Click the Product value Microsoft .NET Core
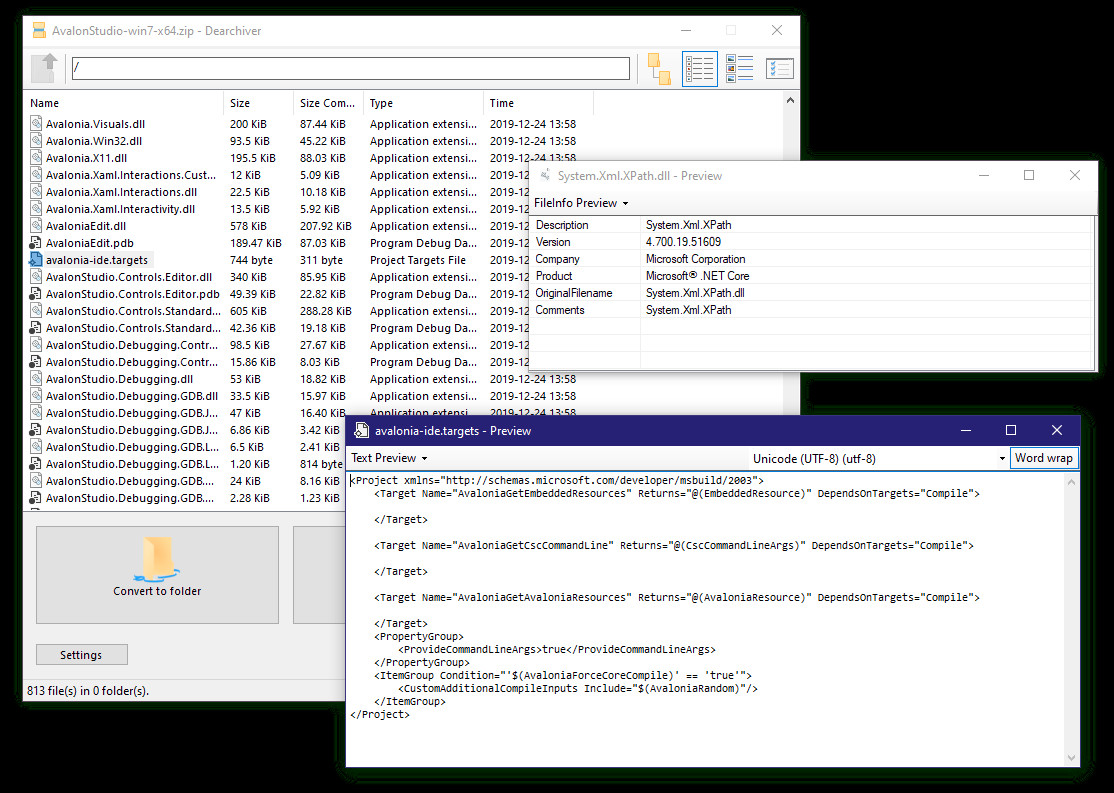The height and width of the screenshot is (793, 1114). tap(697, 276)
